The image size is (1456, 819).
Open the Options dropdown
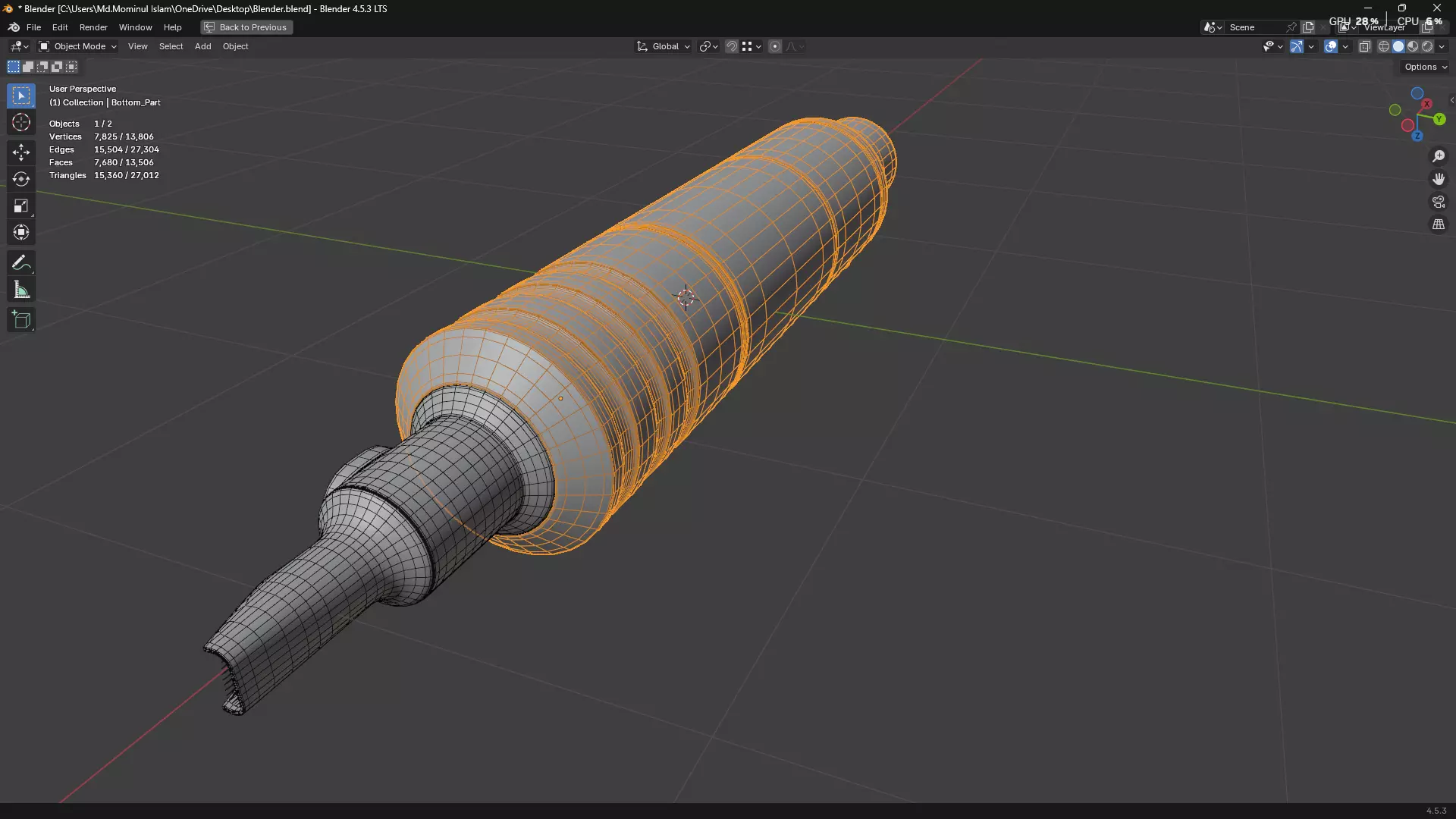(x=1425, y=67)
